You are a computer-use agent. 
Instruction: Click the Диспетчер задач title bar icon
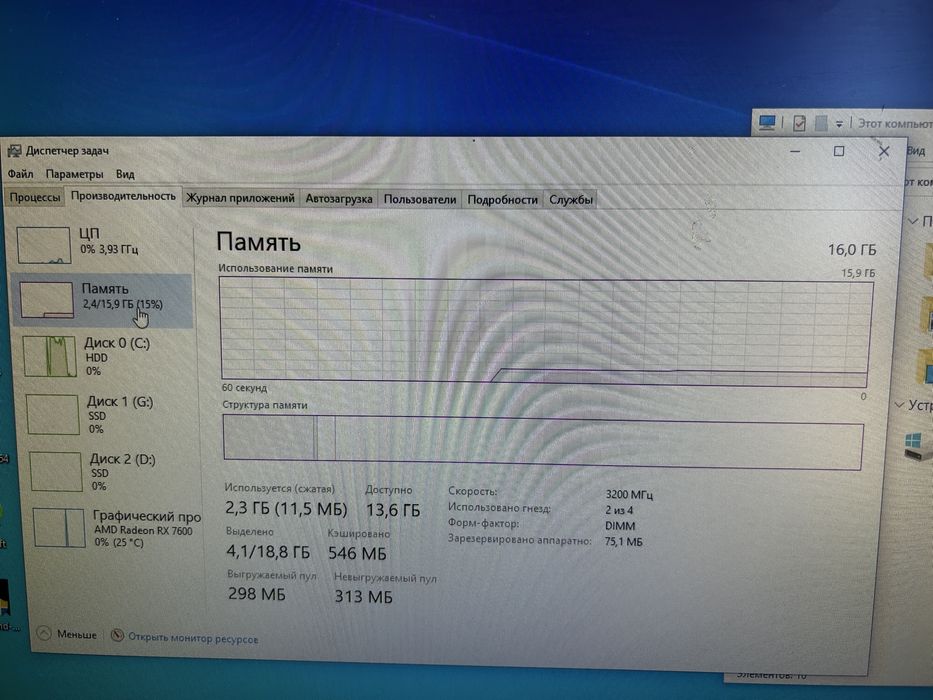pos(14,151)
